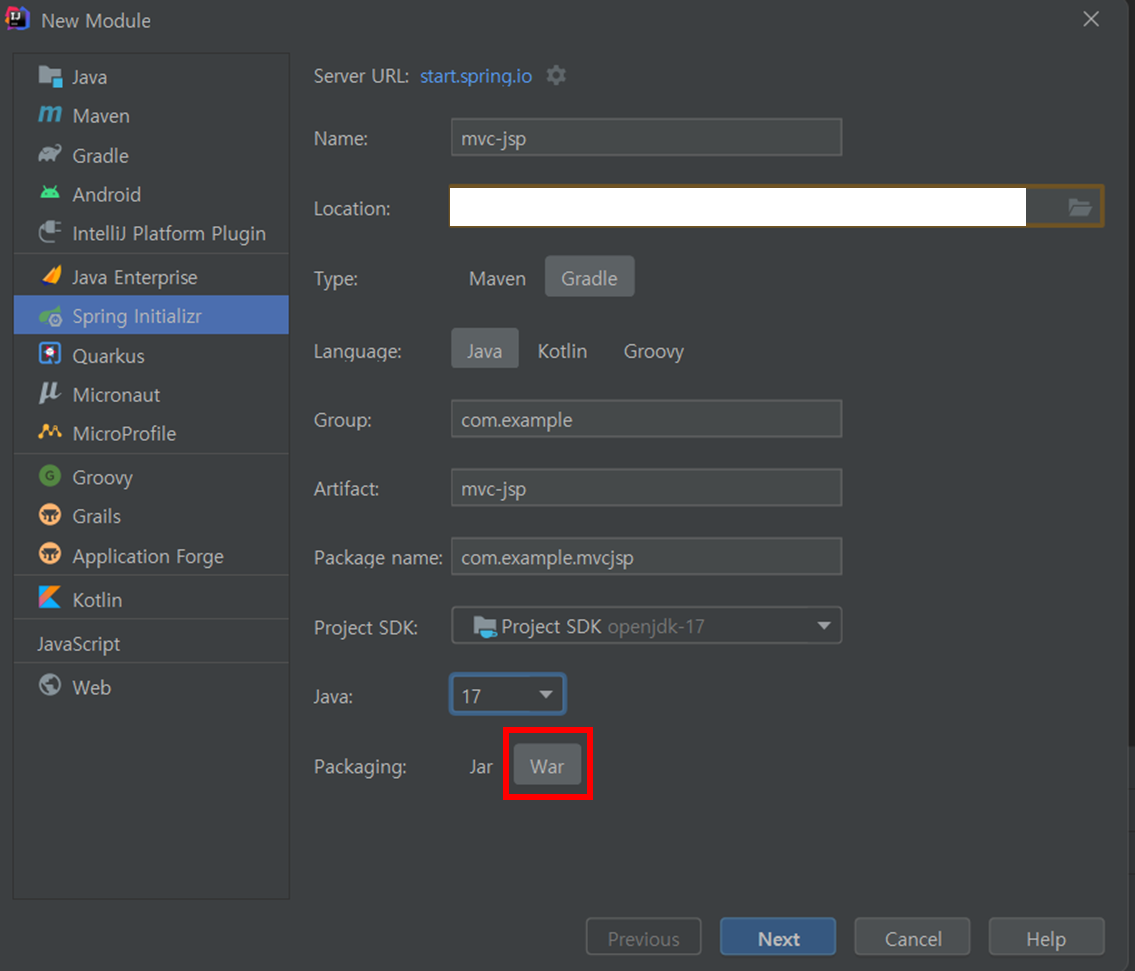
Task: Click the Application Forge icon
Action: pos(50,554)
